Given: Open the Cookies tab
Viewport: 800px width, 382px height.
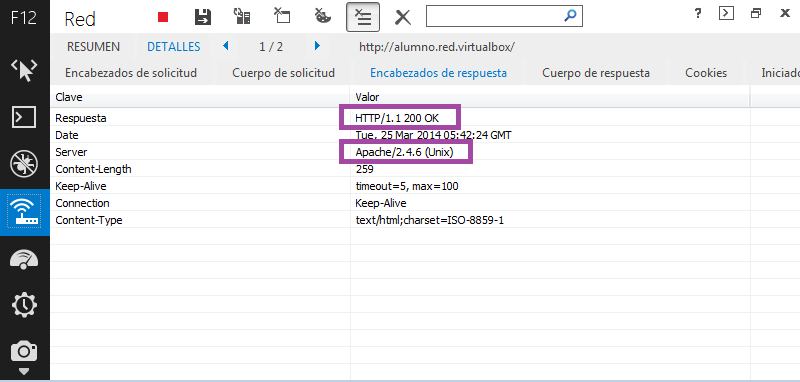Looking at the screenshot, I should 706,73.
